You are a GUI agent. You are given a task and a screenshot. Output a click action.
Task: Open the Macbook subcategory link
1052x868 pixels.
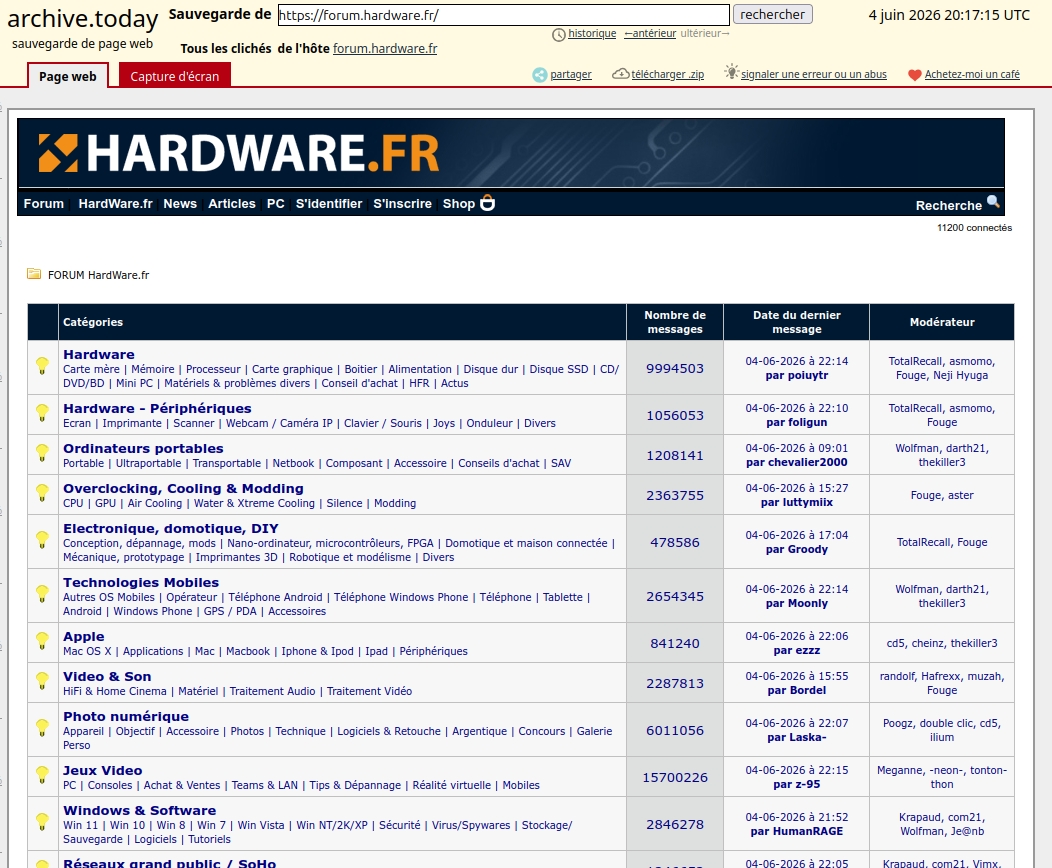pyautogui.click(x=248, y=651)
